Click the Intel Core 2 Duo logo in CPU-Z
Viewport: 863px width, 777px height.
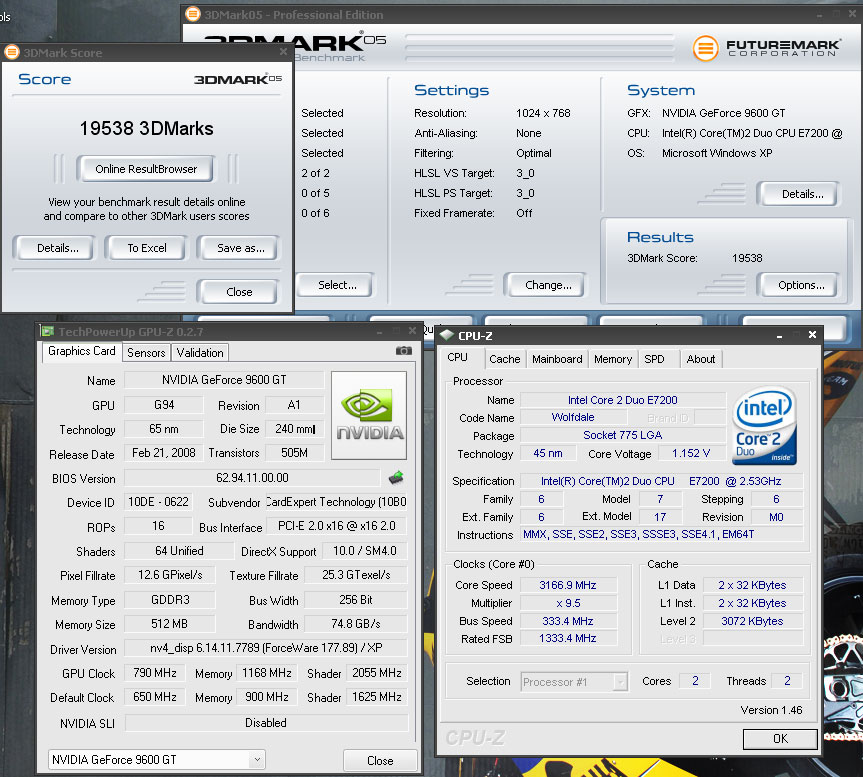(764, 425)
